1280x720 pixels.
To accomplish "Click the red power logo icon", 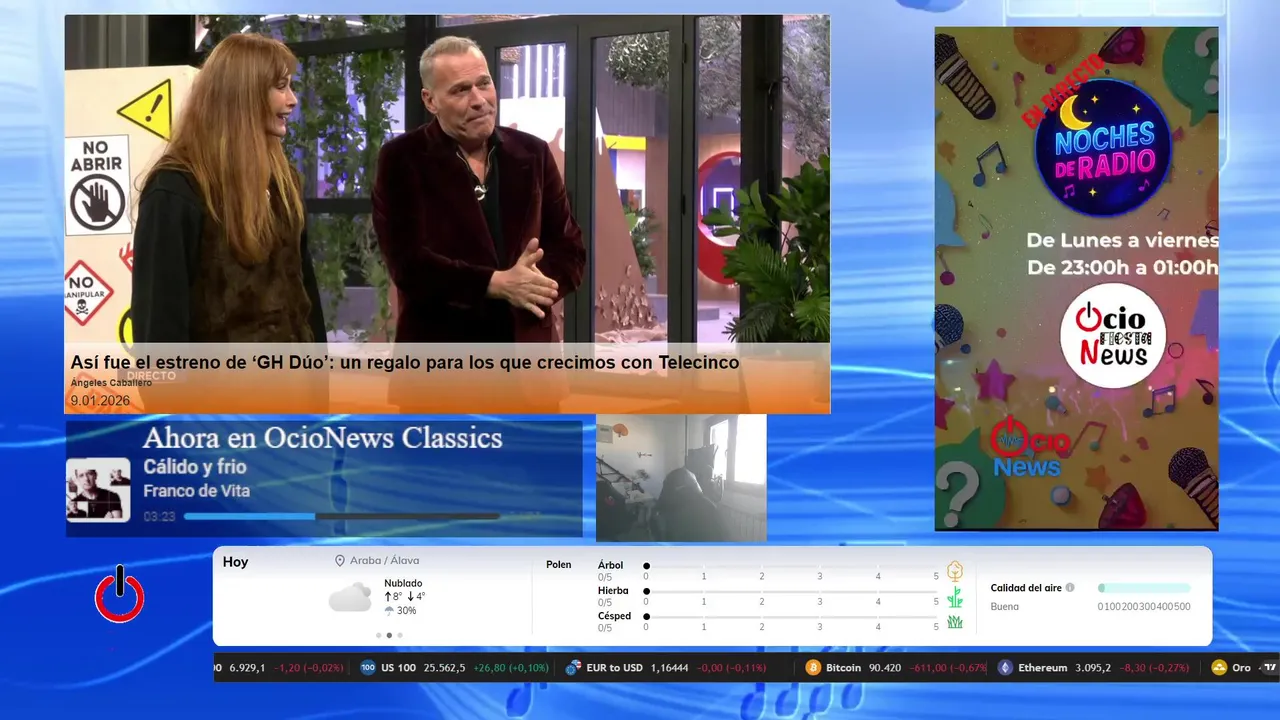I will pos(120,595).
